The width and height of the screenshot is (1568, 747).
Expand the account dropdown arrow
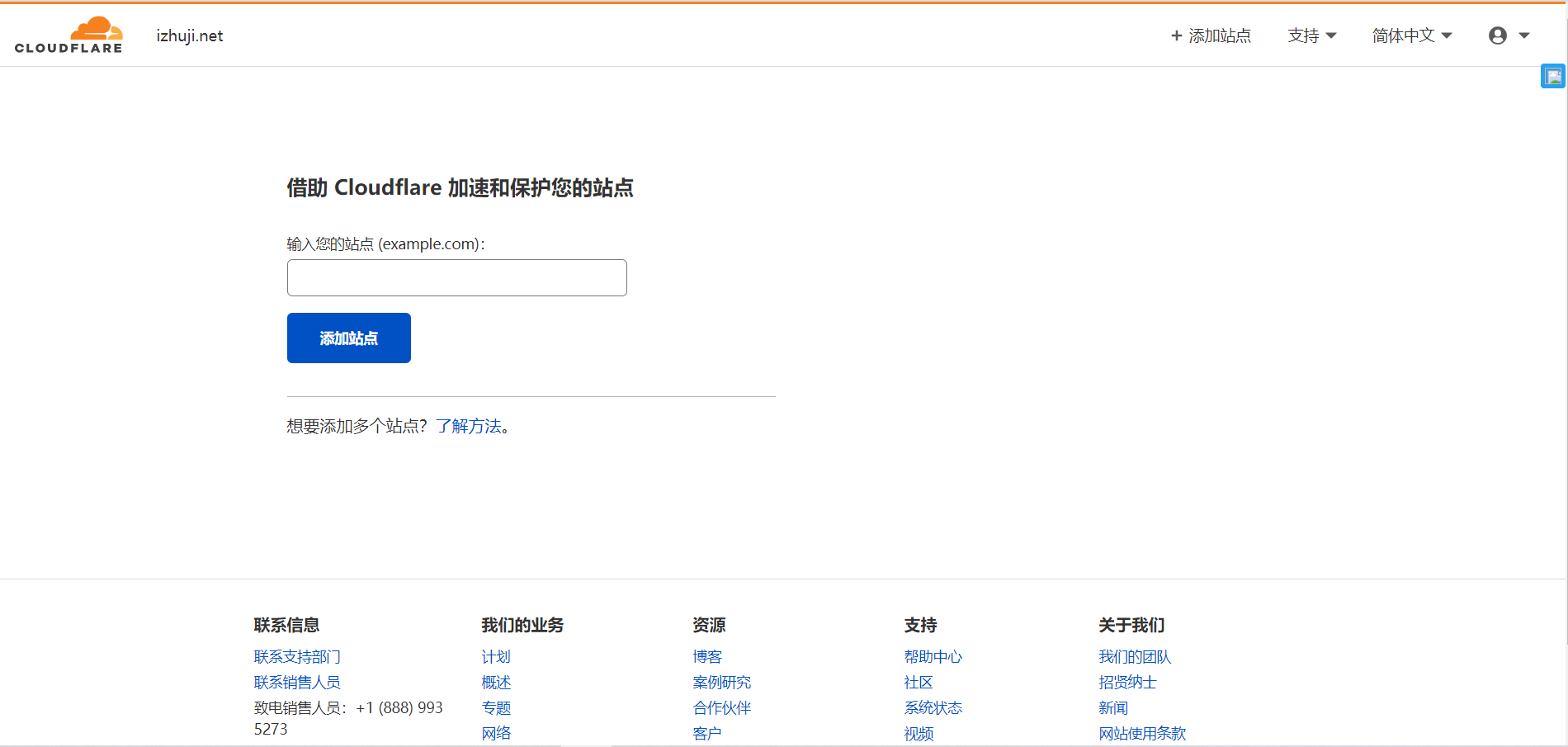[1524, 35]
